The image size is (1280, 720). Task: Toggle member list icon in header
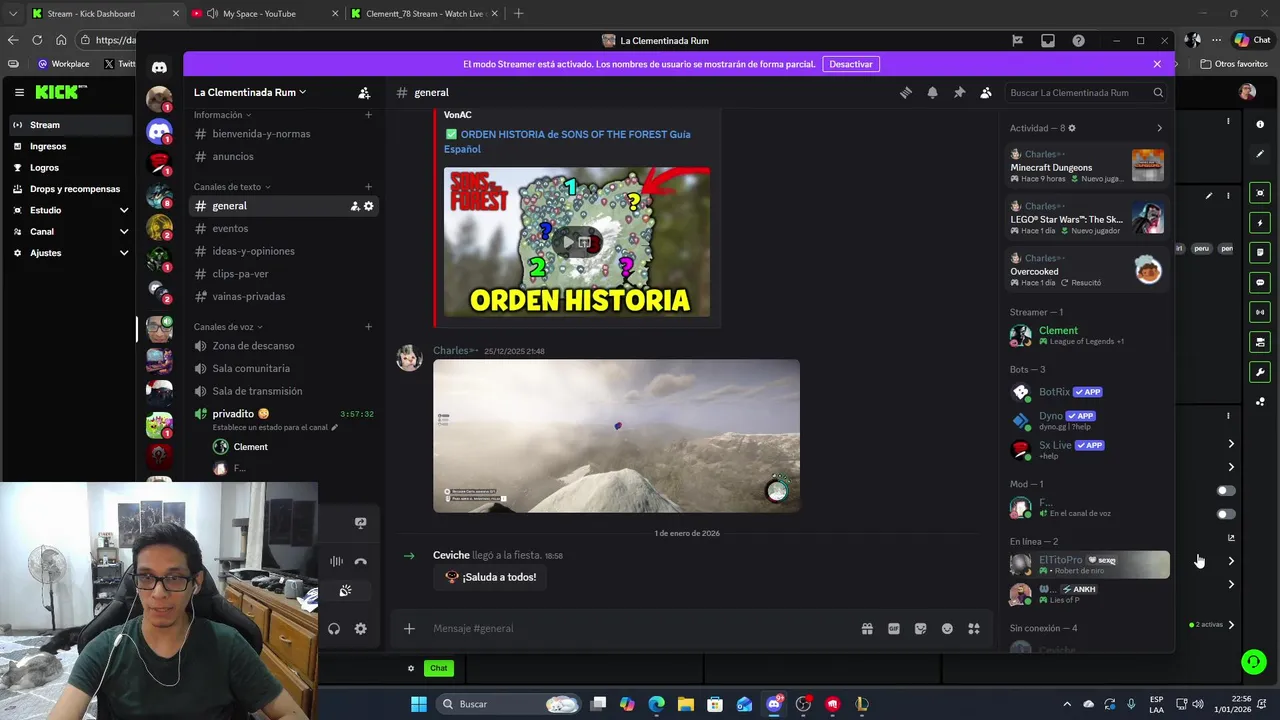[x=985, y=92]
